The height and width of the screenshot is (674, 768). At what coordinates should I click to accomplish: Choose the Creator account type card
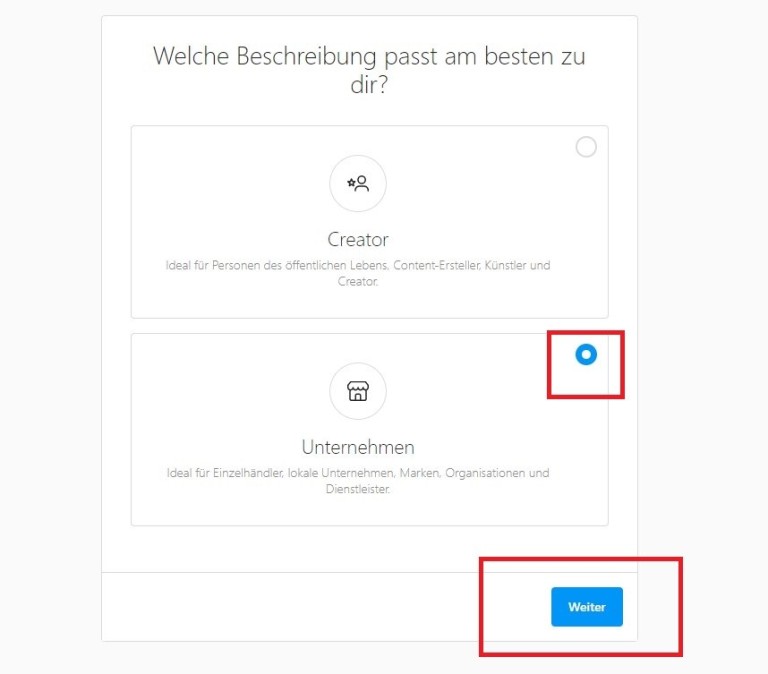point(370,222)
